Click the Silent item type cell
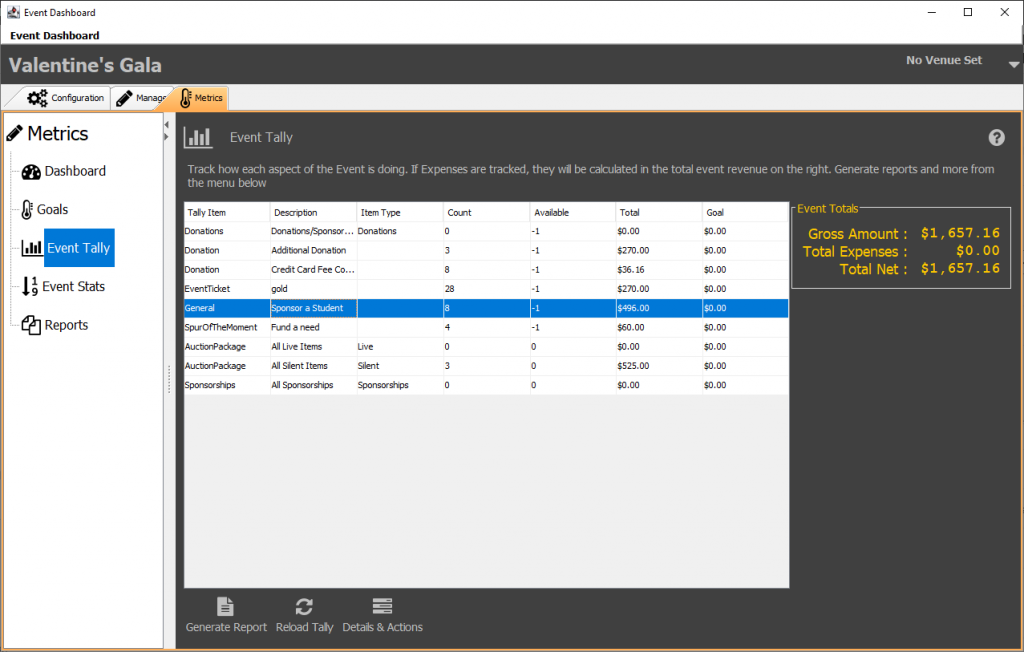 click(x=400, y=366)
